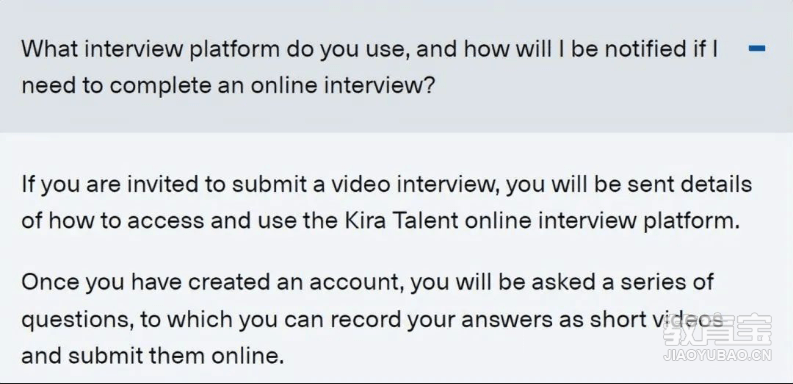This screenshot has height=384, width=793.
Task: Click the words "sent details" ending the first line
Action: (x=690, y=184)
